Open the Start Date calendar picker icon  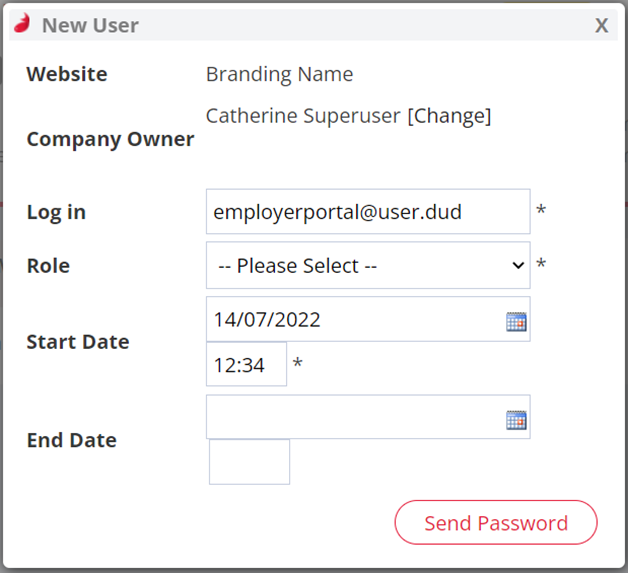pyautogui.click(x=516, y=322)
